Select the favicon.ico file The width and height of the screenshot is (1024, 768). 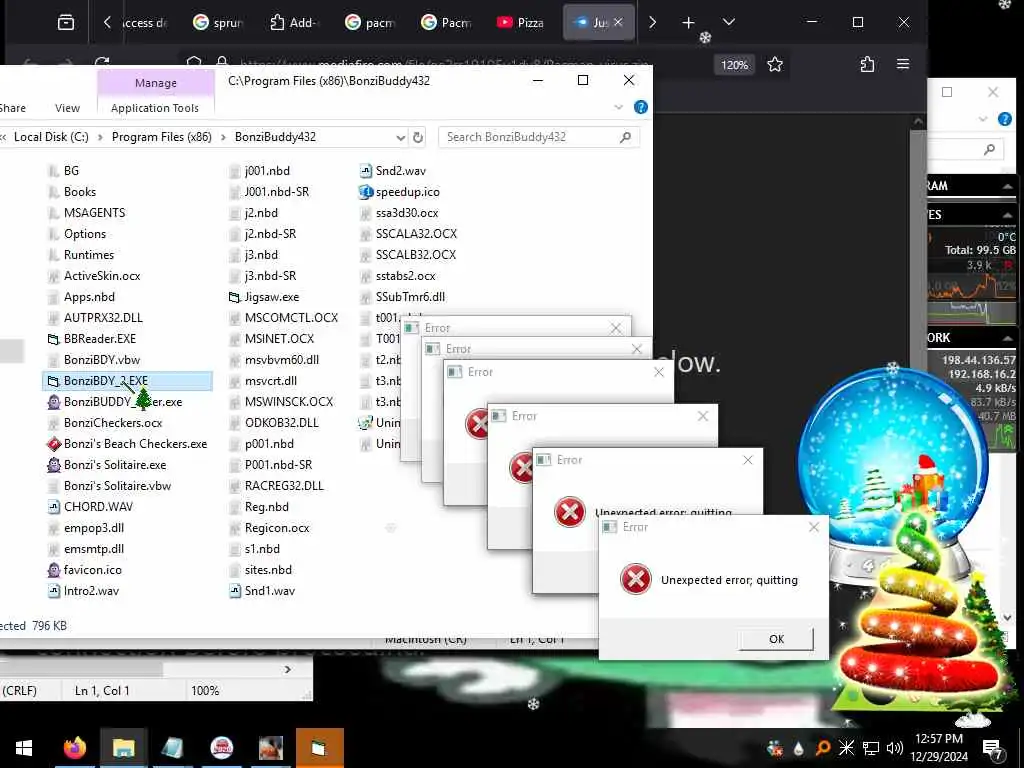85,570
